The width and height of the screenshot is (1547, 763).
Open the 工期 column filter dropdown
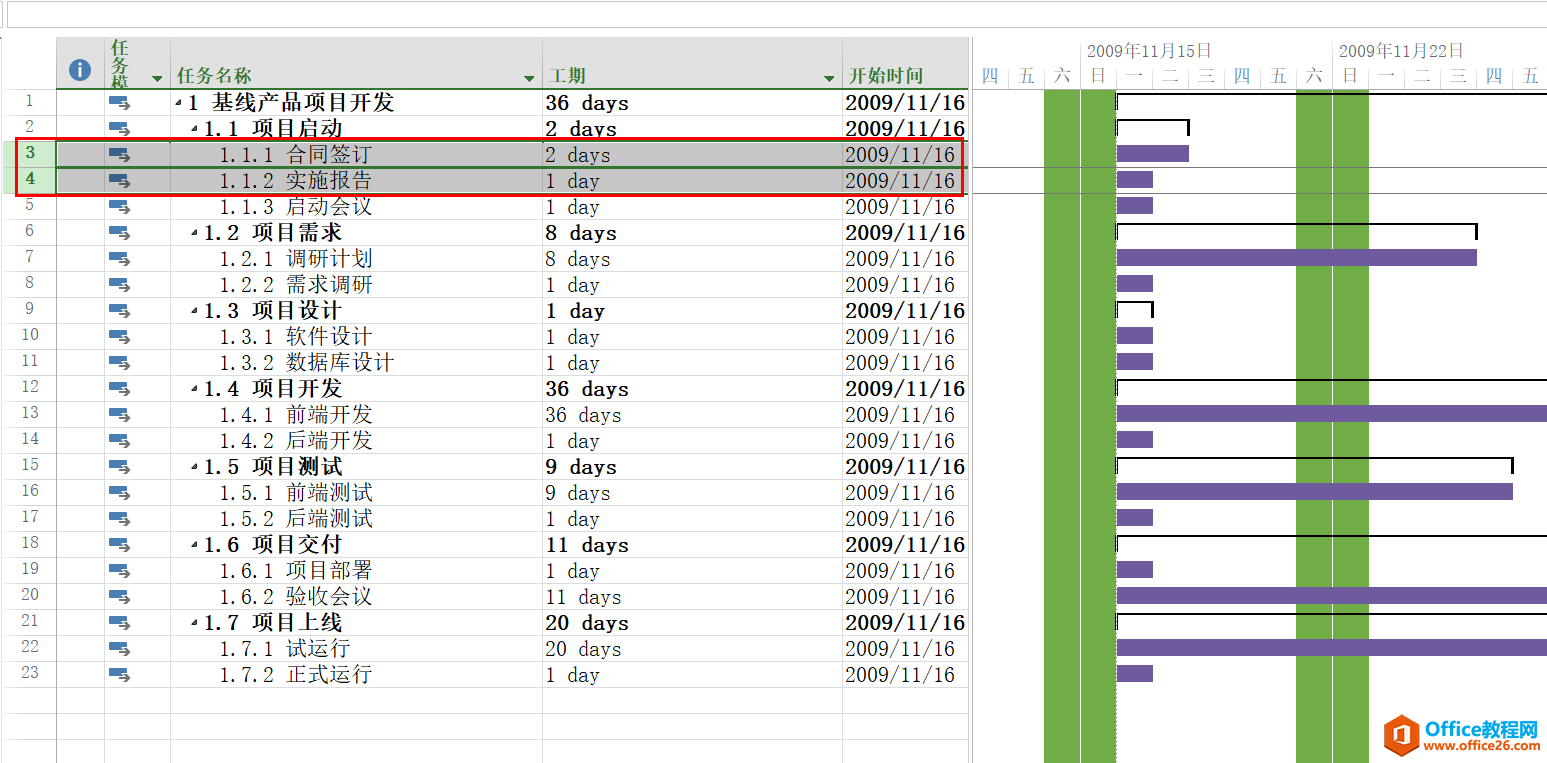[x=829, y=78]
